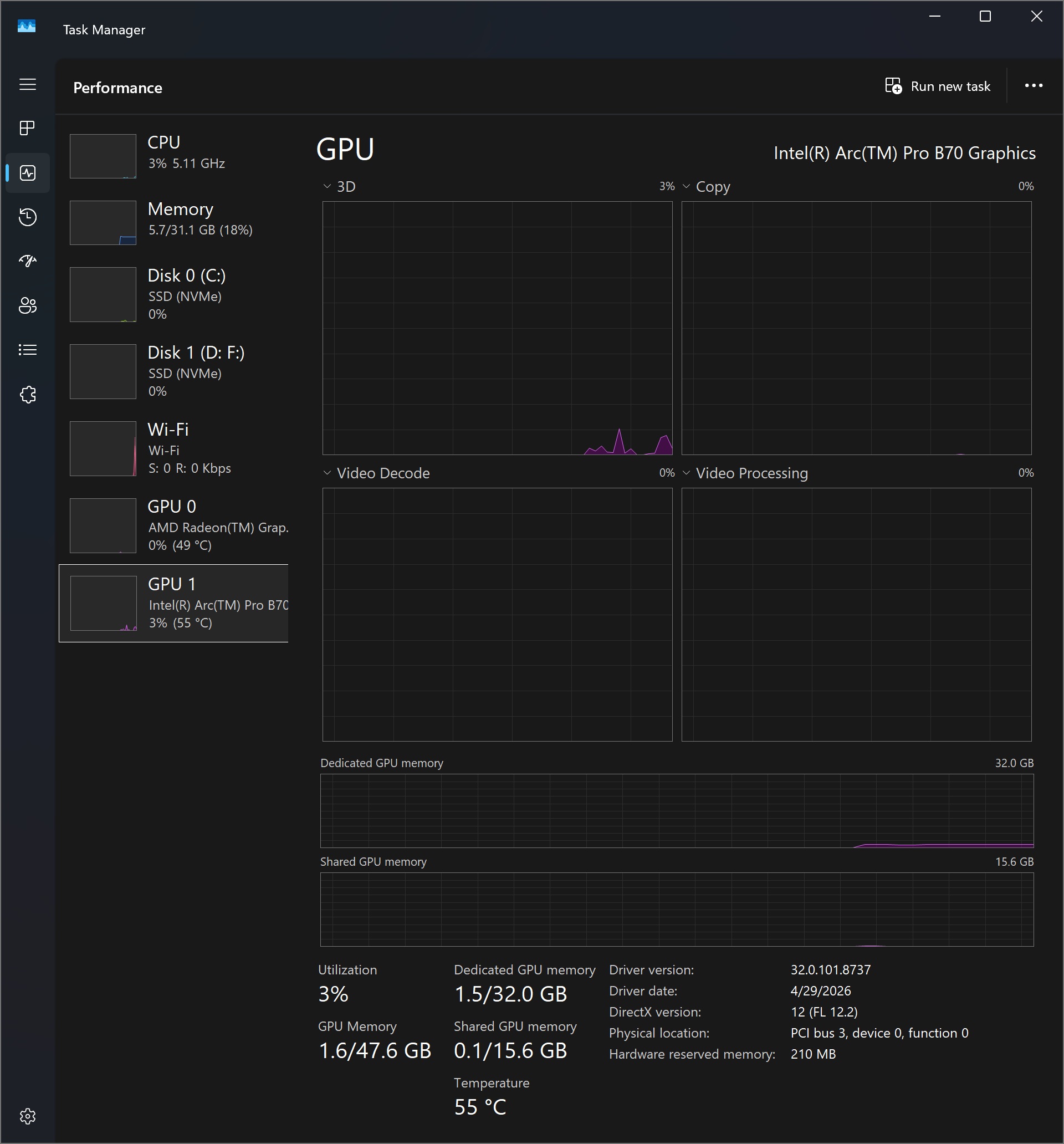The width and height of the screenshot is (1064, 1144).
Task: Open the Video Decode engine dropdown chevron
Action: click(327, 473)
